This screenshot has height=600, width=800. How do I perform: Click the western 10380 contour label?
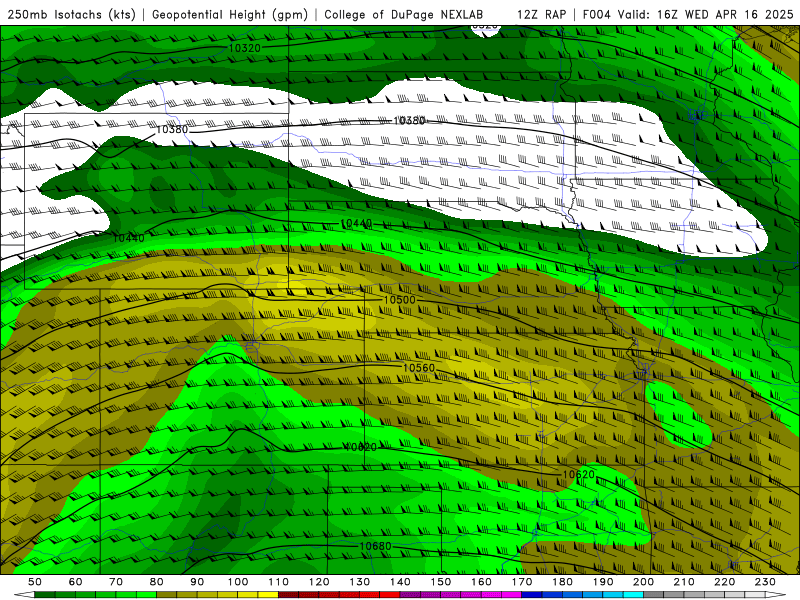coord(172,129)
